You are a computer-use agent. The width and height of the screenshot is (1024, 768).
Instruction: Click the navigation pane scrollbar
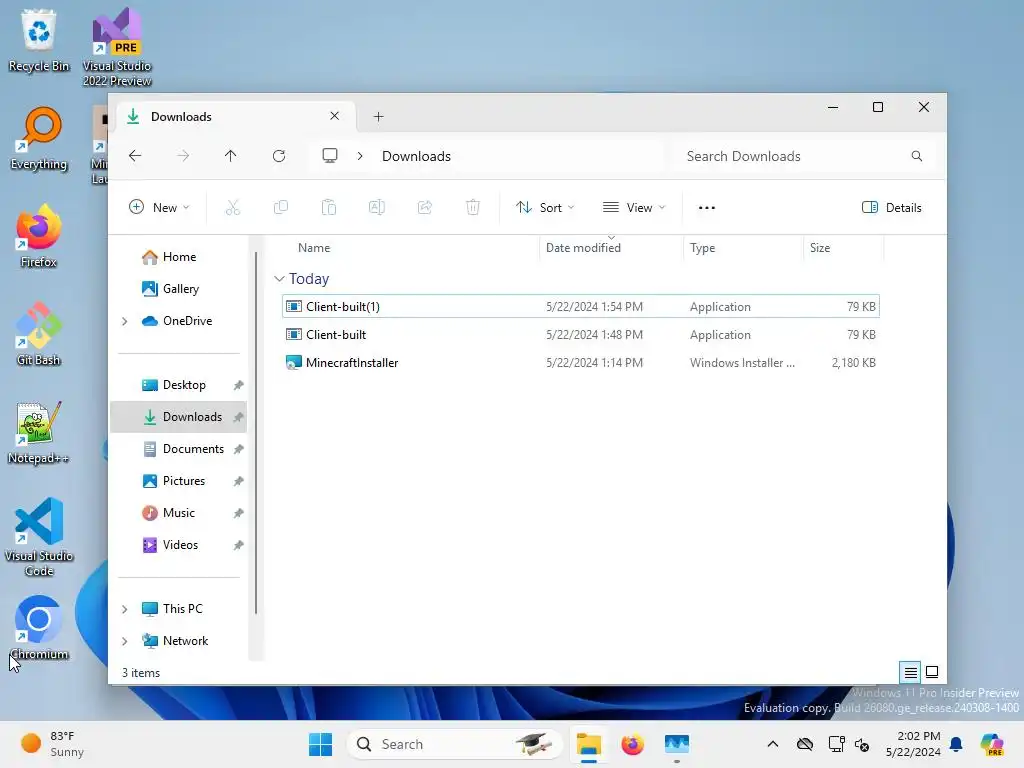256,433
